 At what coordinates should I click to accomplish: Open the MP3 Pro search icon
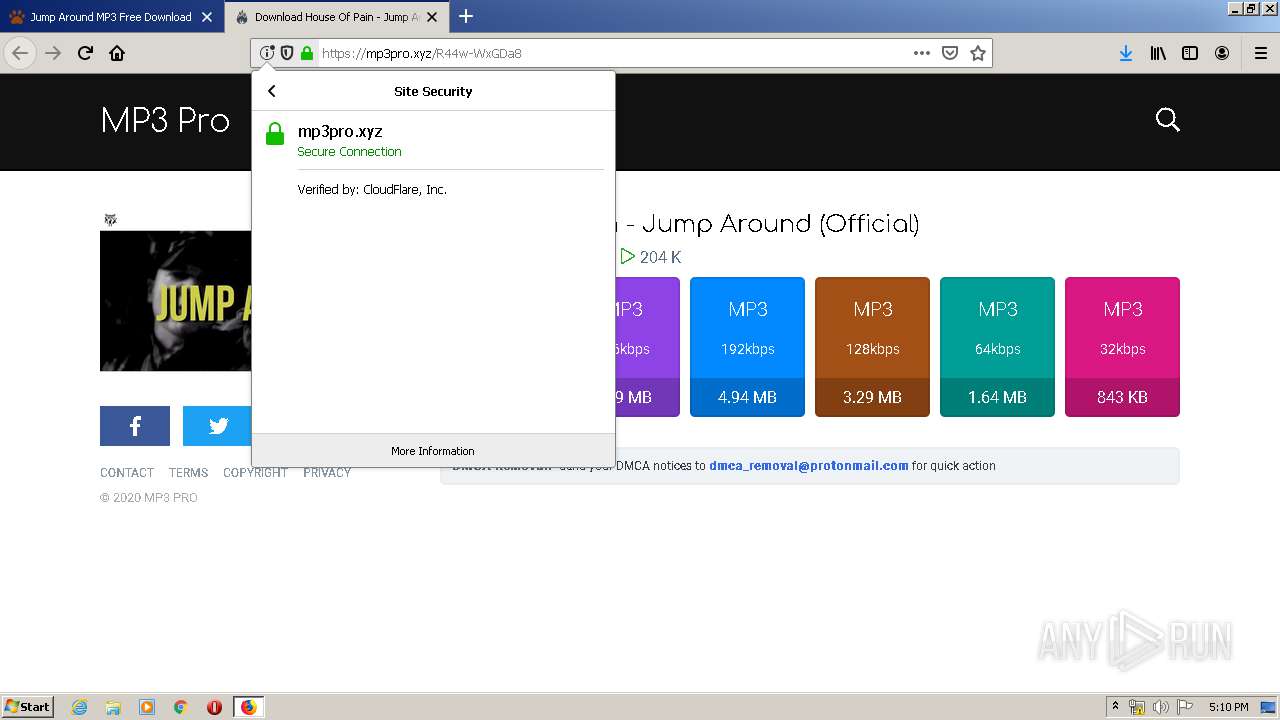pos(1168,120)
